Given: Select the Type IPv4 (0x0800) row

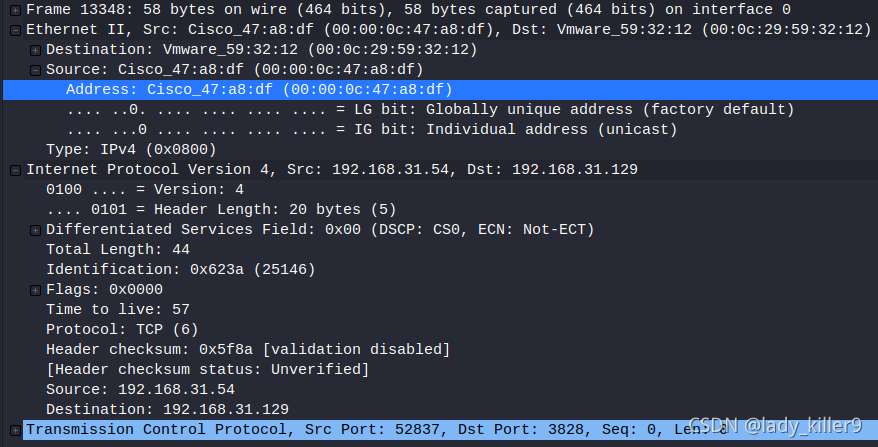Looking at the screenshot, I should (440, 150).
